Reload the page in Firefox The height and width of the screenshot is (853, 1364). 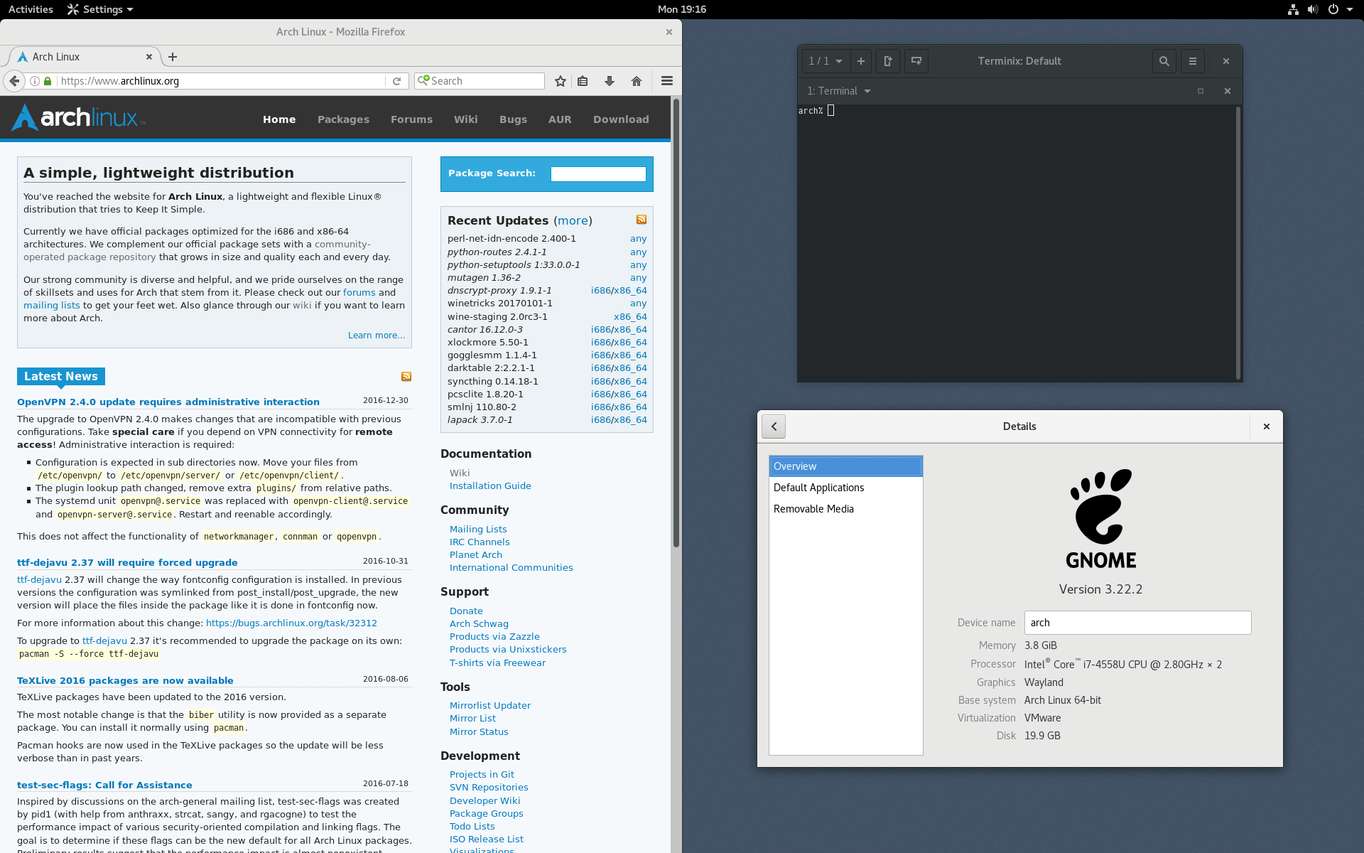397,81
